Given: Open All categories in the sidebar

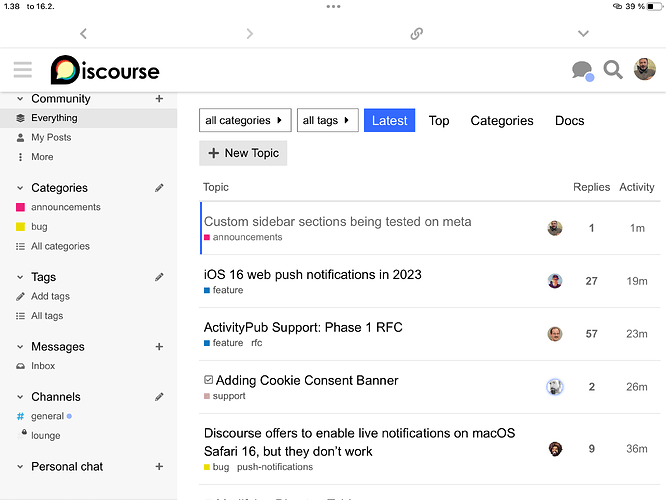Looking at the screenshot, I should [60, 246].
